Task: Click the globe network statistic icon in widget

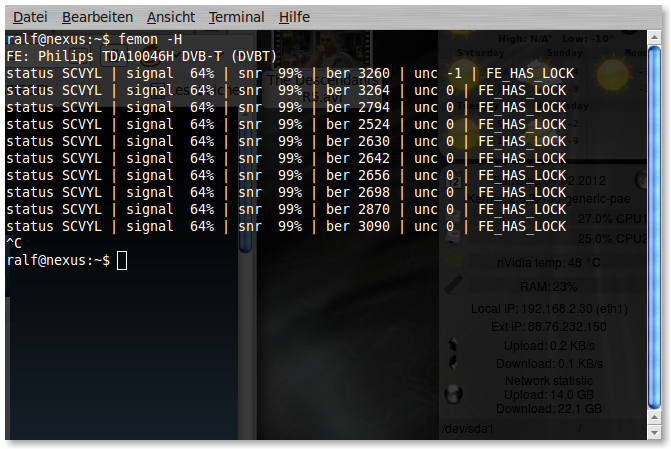Action: 453,394
